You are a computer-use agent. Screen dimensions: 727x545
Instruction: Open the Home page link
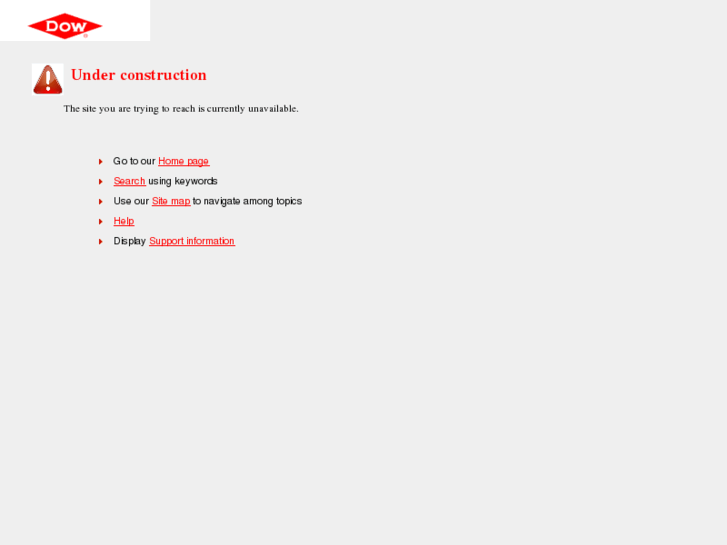pyautogui.click(x=184, y=161)
